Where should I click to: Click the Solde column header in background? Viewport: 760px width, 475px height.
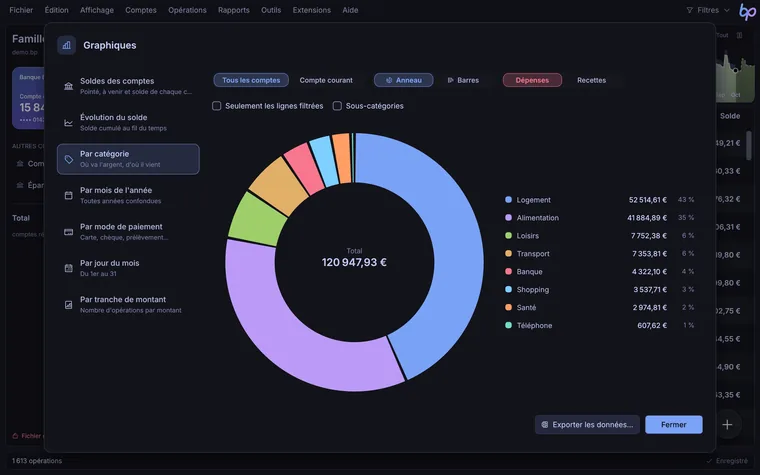730,116
